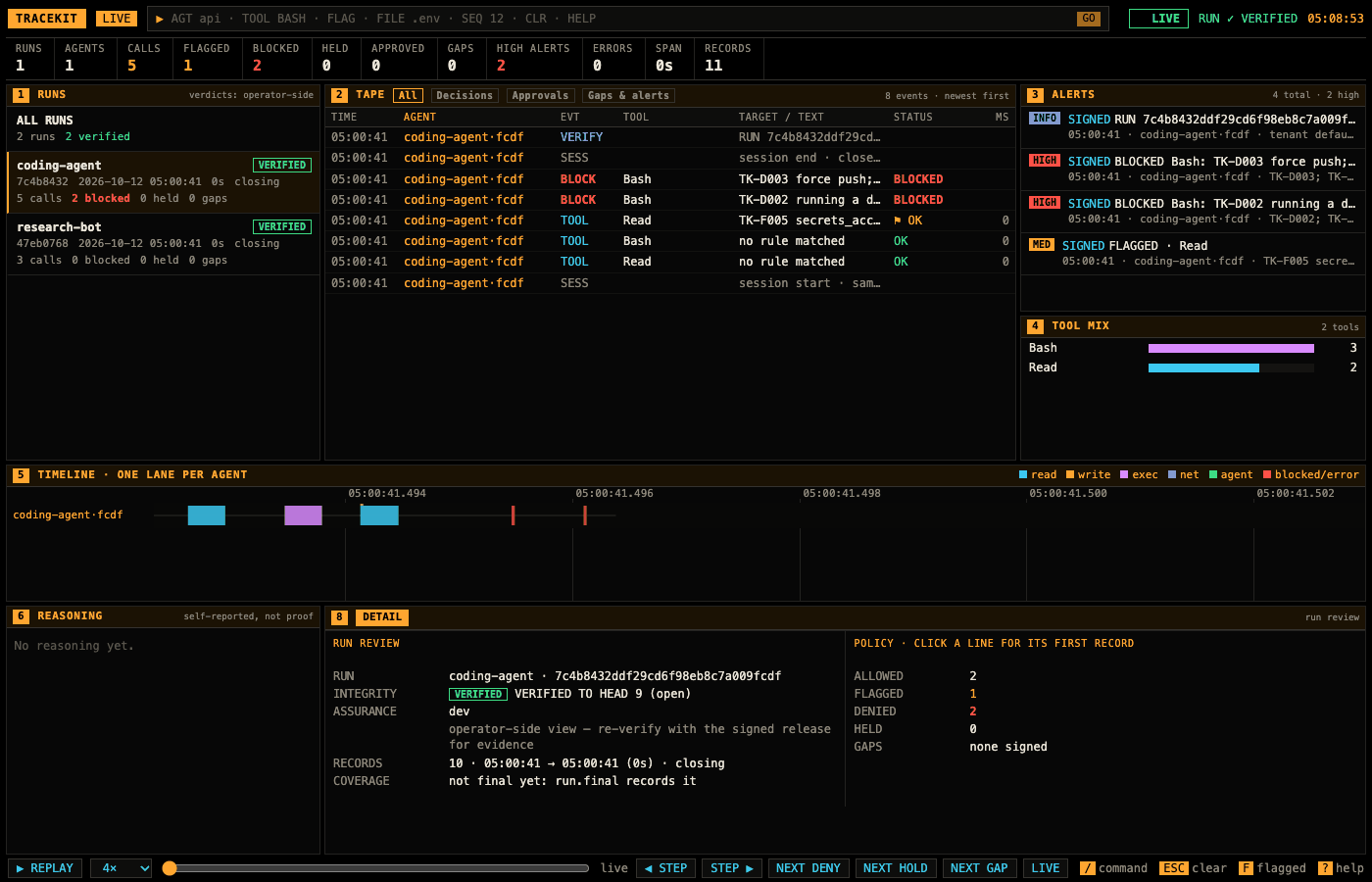Click the slash key hint for command
The width and height of the screenshot is (1372, 882).
coord(1087,868)
